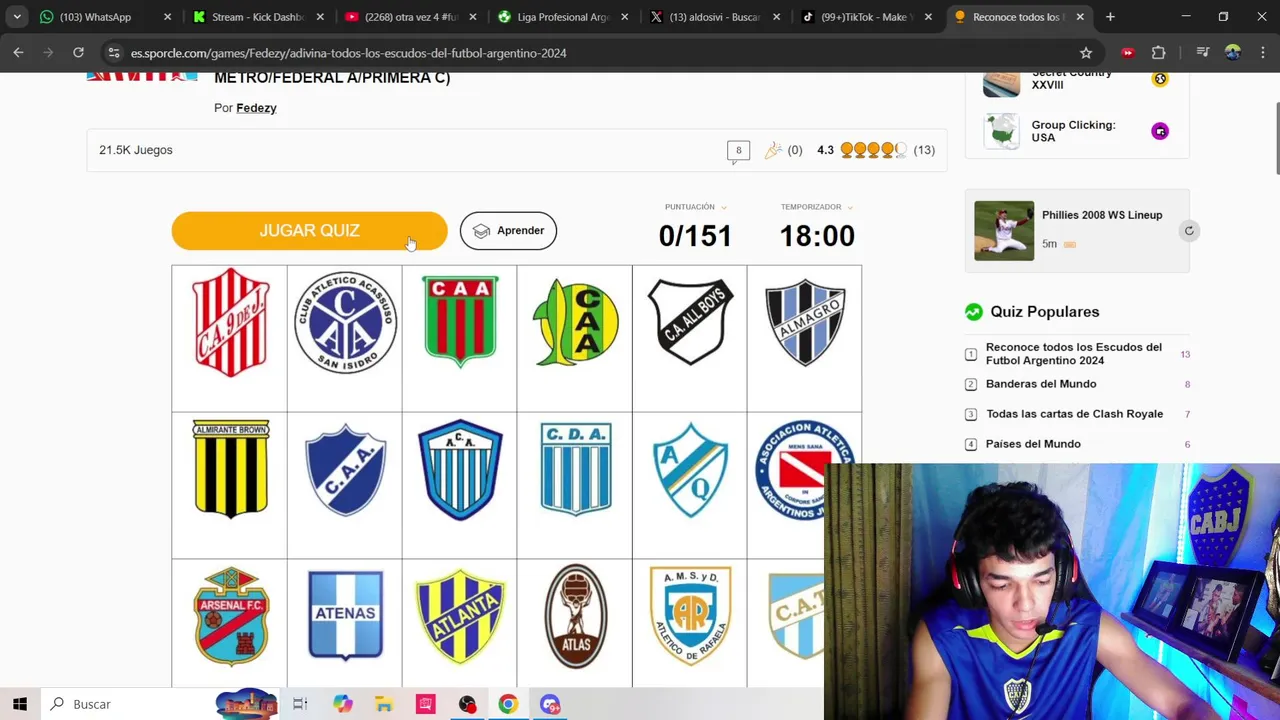Open Windows Task View
1280x720 pixels.
pyautogui.click(x=300, y=704)
